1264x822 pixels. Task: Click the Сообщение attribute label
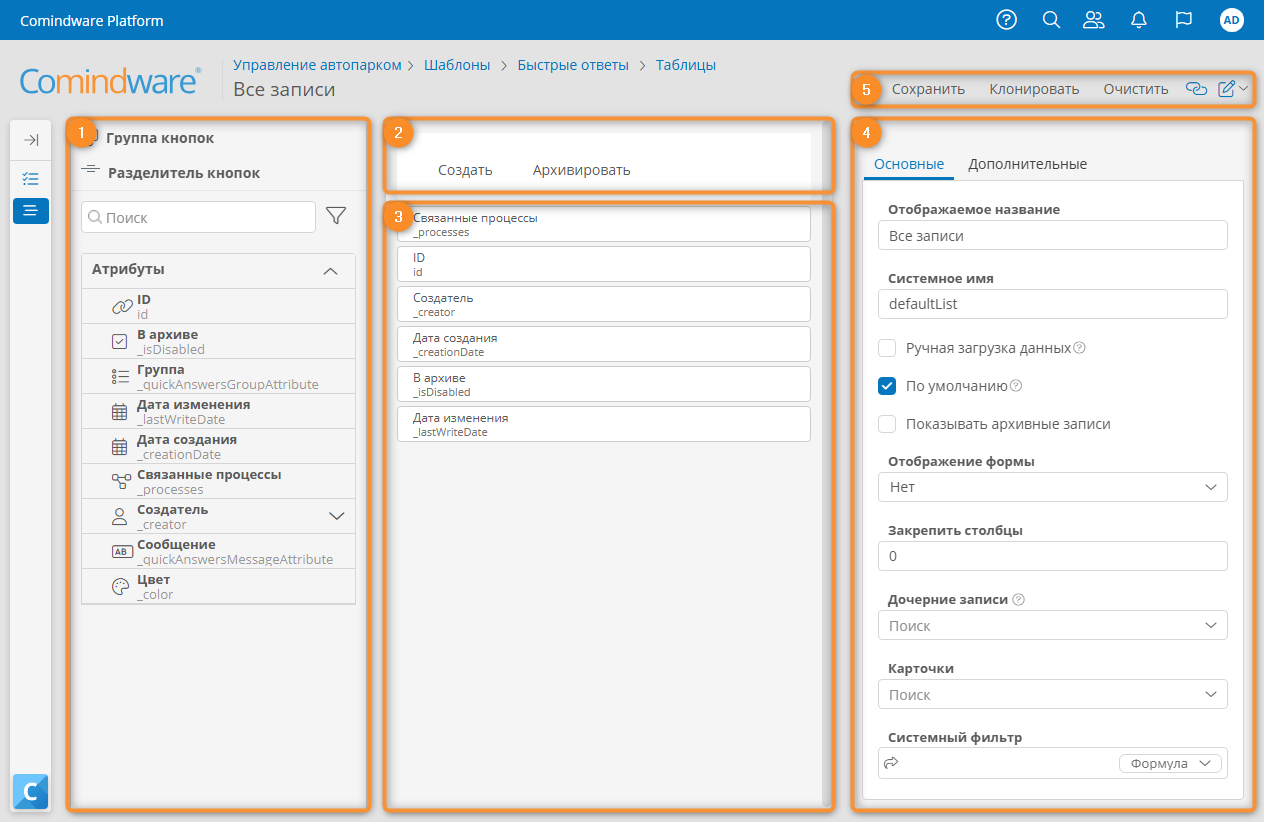tap(176, 544)
